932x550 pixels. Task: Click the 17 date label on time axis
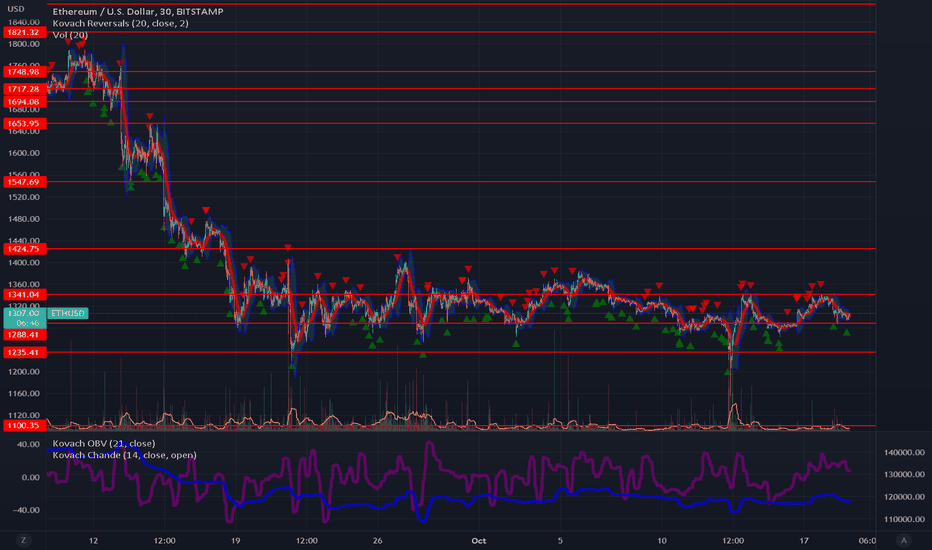pos(804,540)
